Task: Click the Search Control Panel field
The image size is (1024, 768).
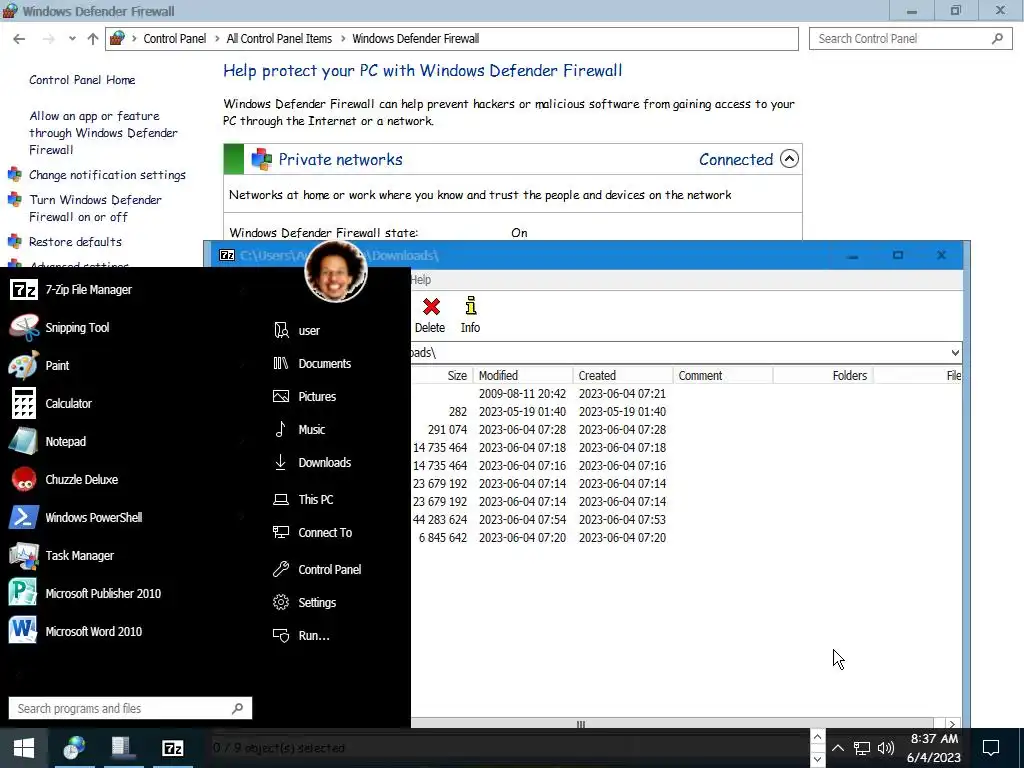Action: (x=910, y=39)
